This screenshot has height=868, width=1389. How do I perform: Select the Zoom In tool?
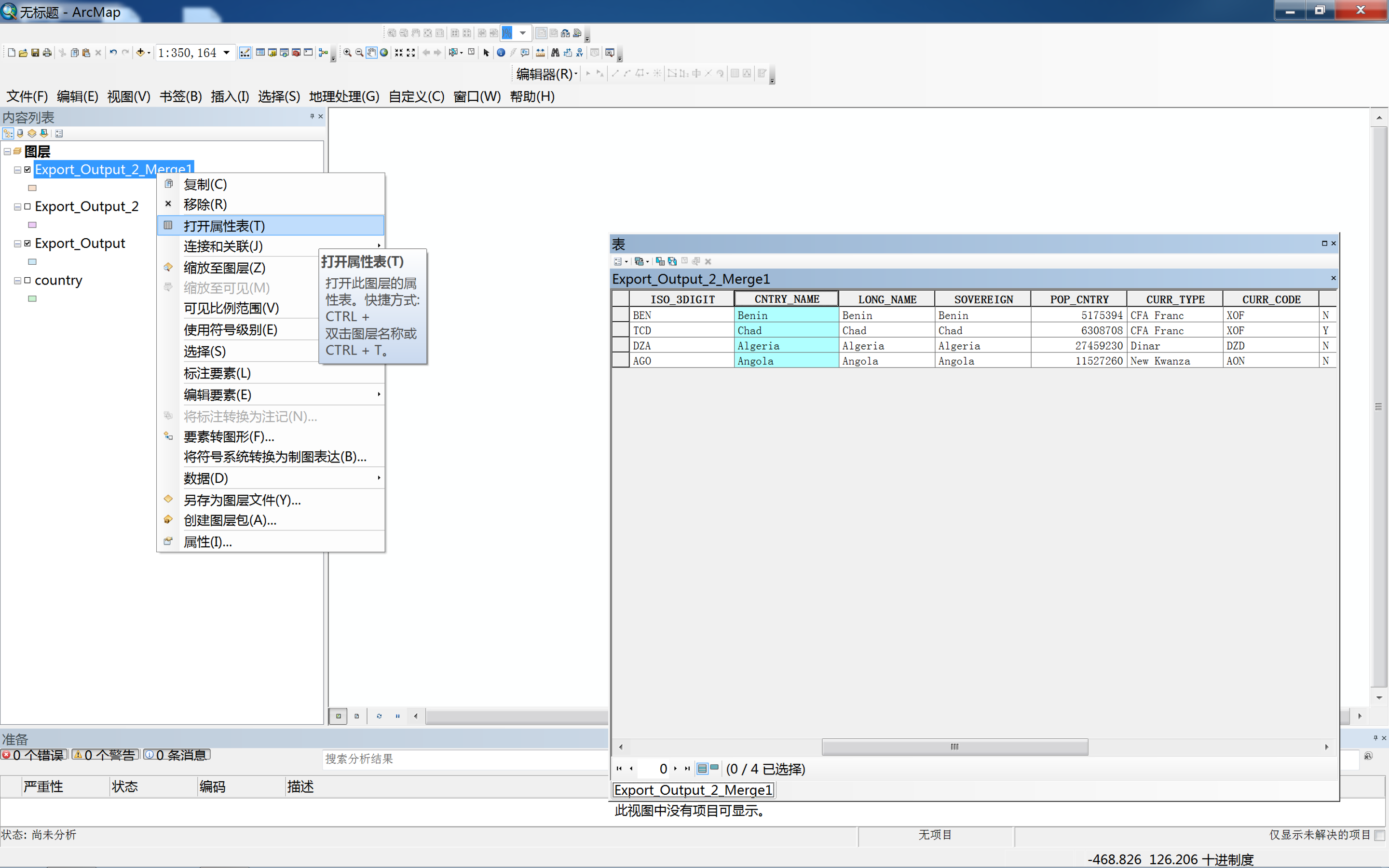pyautogui.click(x=347, y=53)
